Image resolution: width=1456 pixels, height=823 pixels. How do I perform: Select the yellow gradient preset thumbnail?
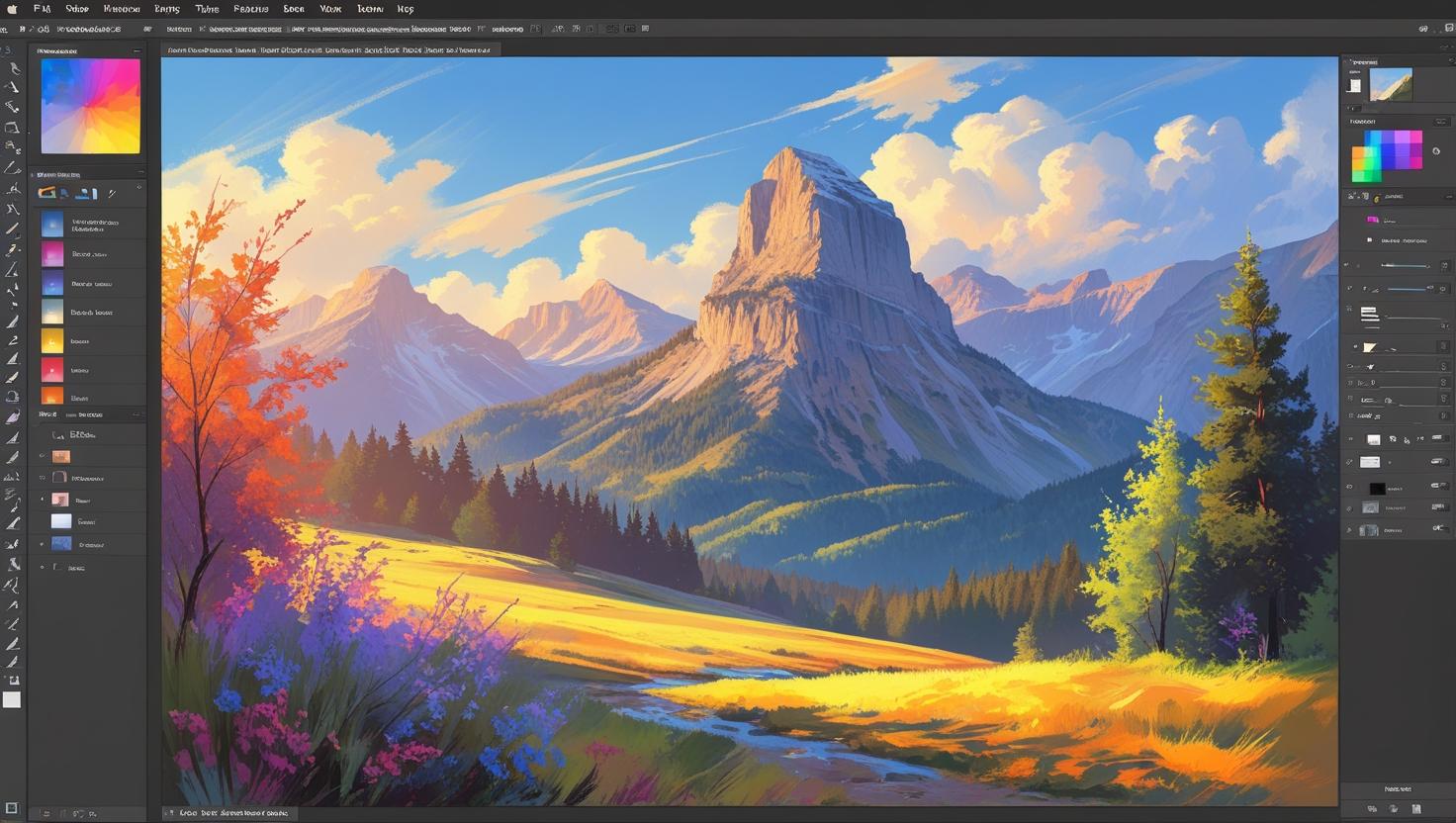52,341
